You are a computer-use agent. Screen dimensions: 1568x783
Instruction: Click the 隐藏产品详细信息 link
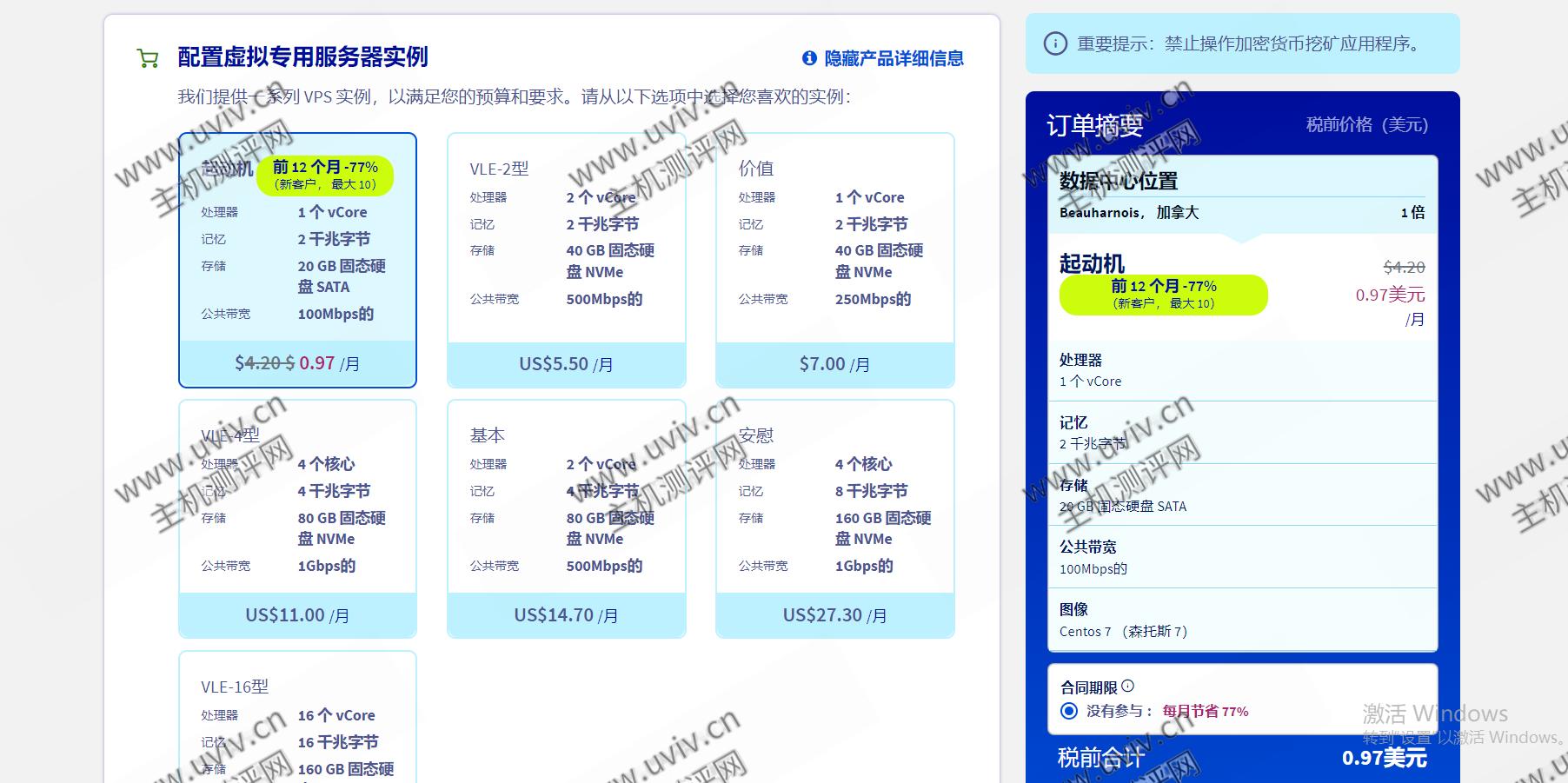click(894, 58)
